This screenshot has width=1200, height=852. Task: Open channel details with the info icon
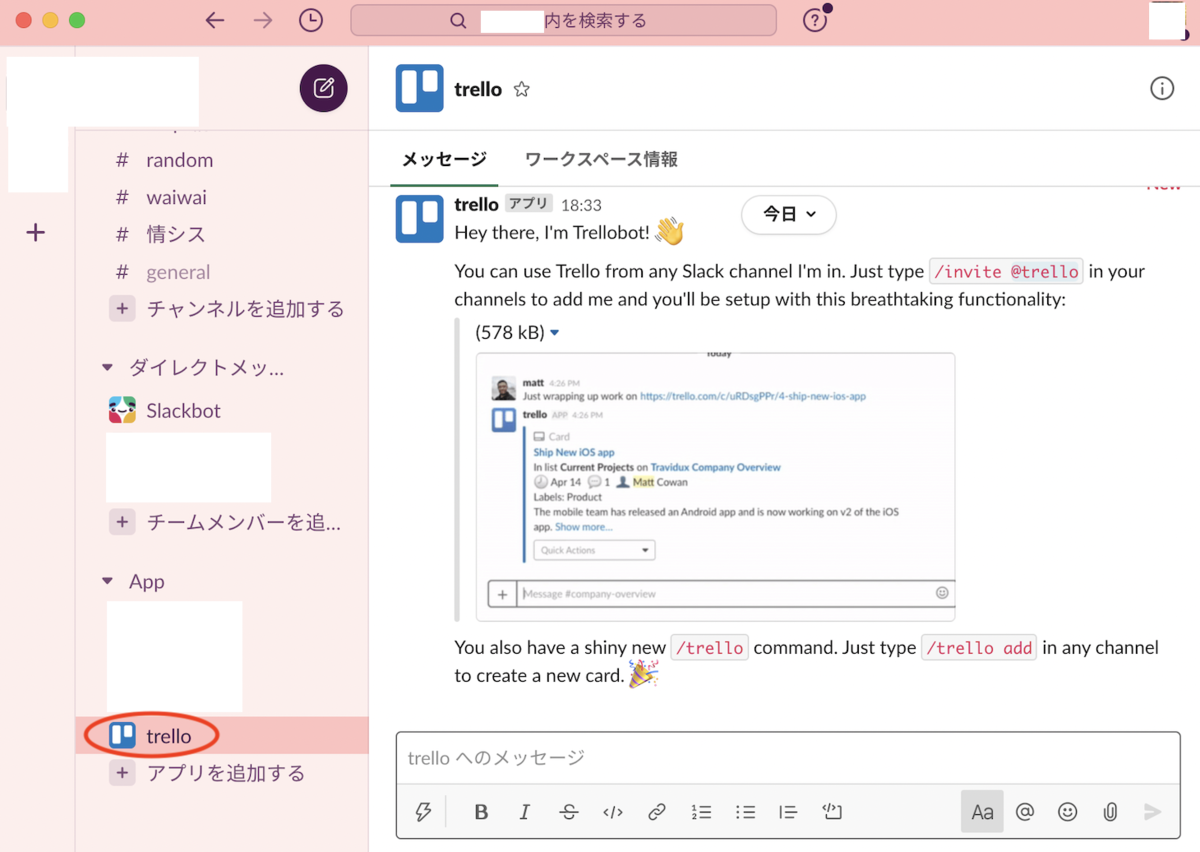[1162, 88]
